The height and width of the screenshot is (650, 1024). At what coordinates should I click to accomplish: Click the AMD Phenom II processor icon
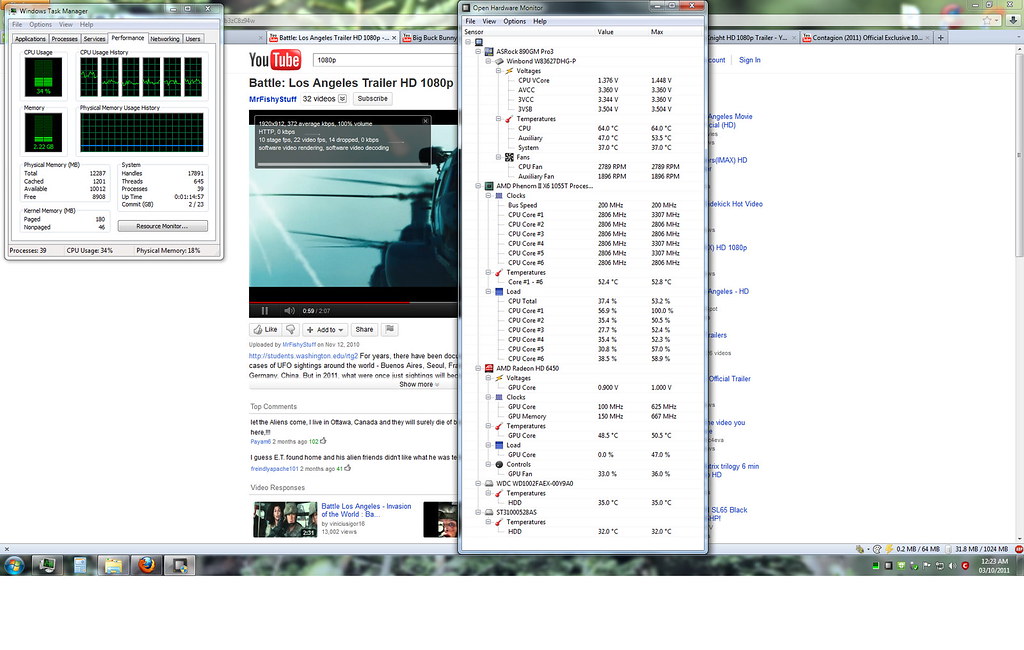[x=488, y=186]
